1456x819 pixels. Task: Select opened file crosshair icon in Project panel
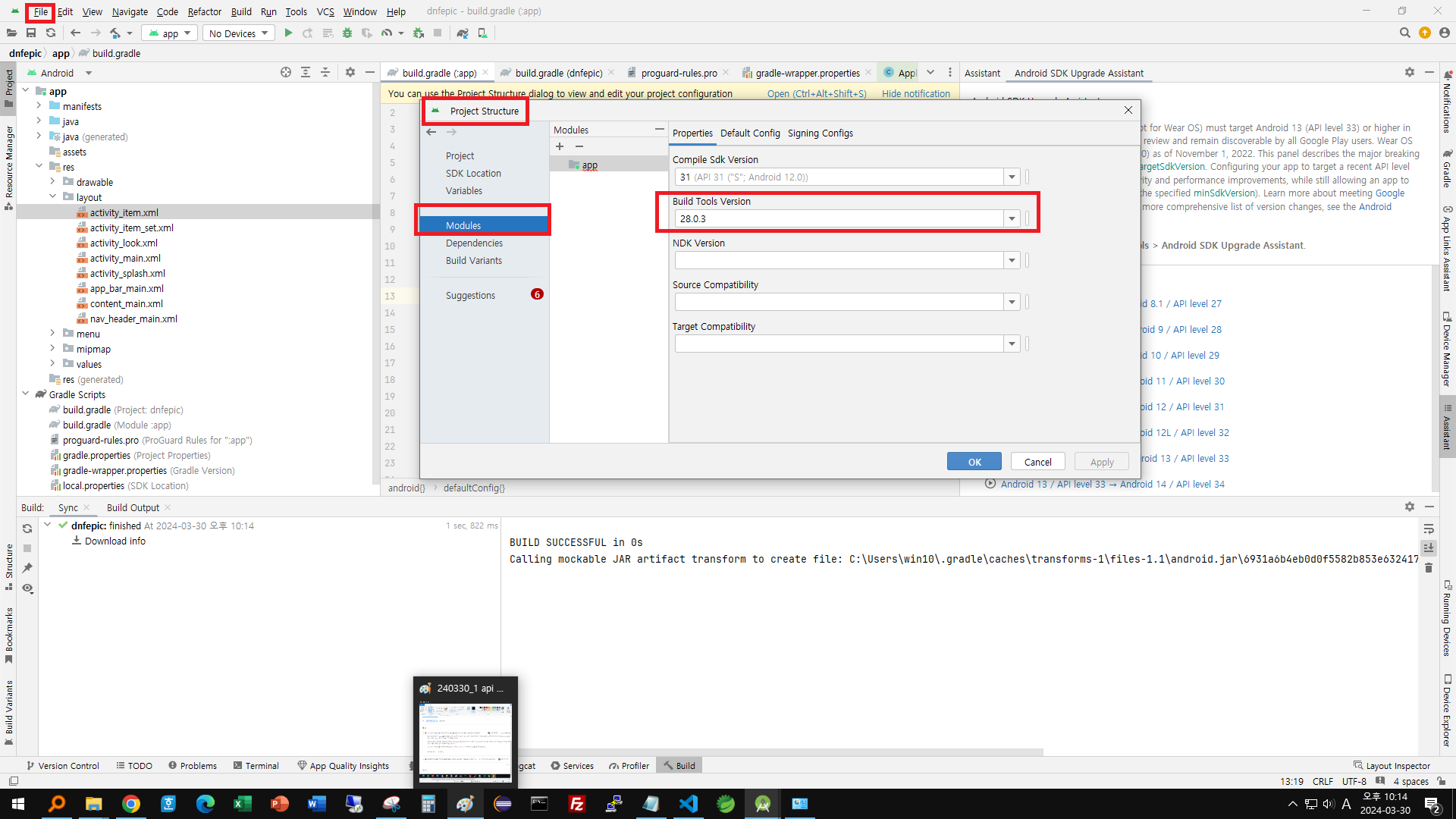pyautogui.click(x=286, y=73)
